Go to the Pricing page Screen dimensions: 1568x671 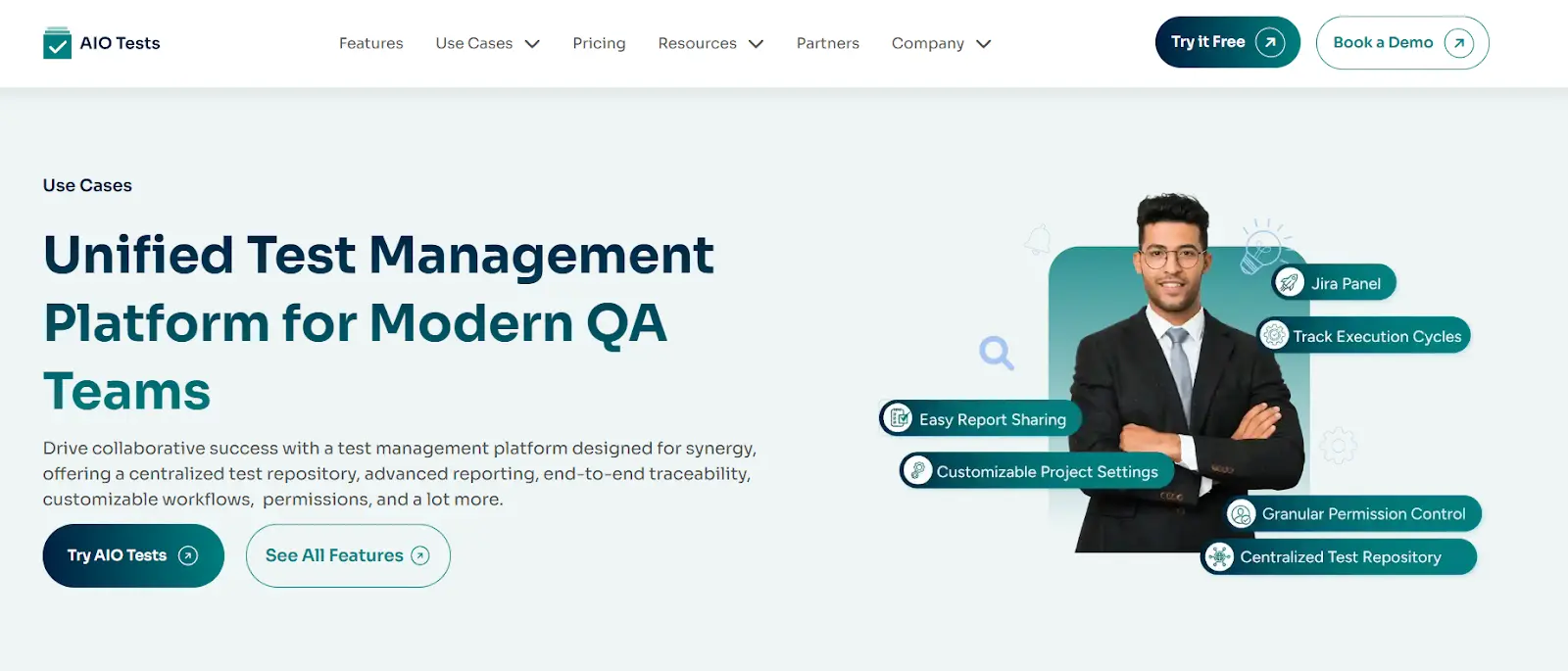coord(599,43)
